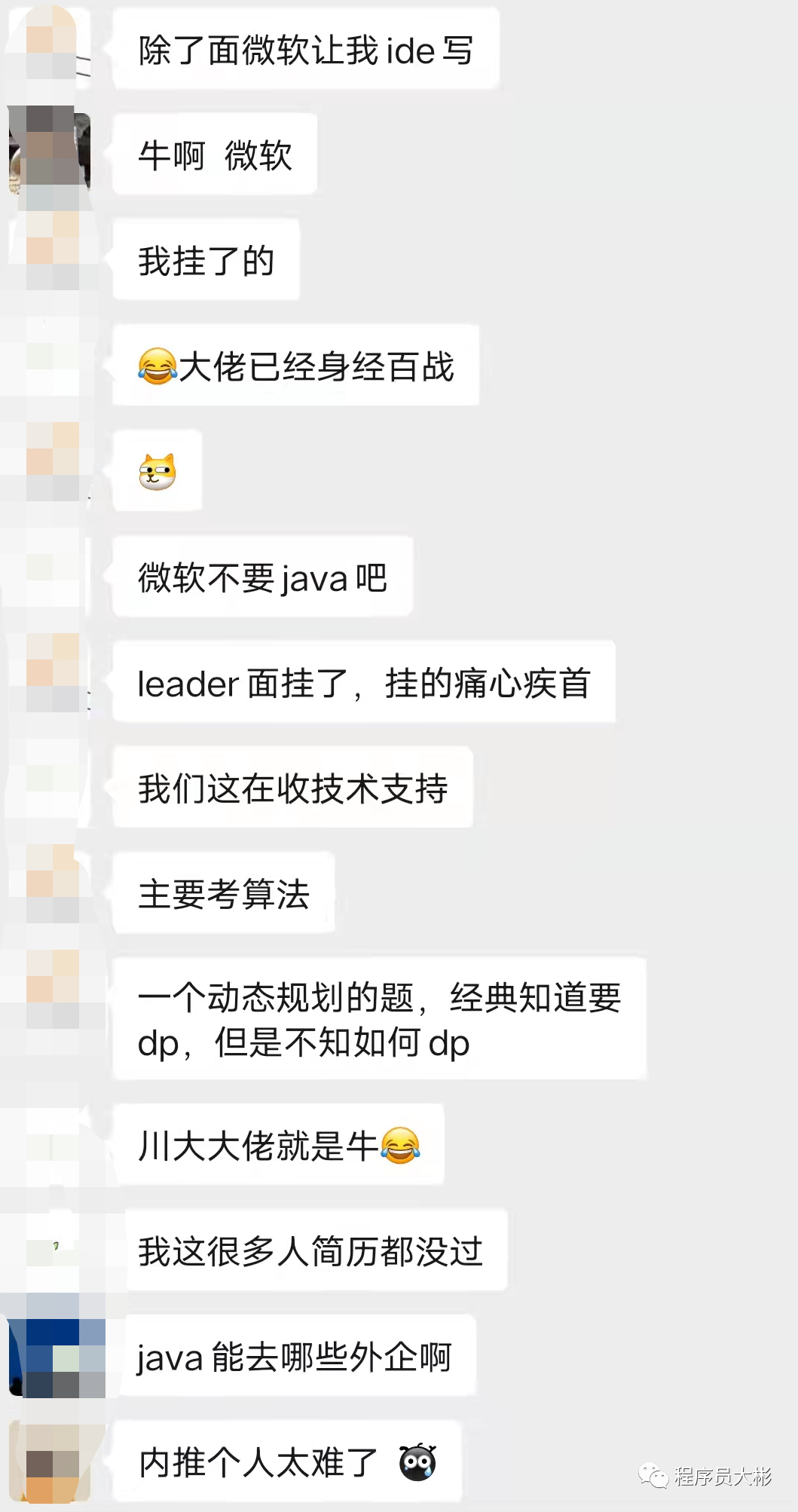
Task: Click the laughing-crying emoji before 大佬已经身经百战
Action: 157,366
